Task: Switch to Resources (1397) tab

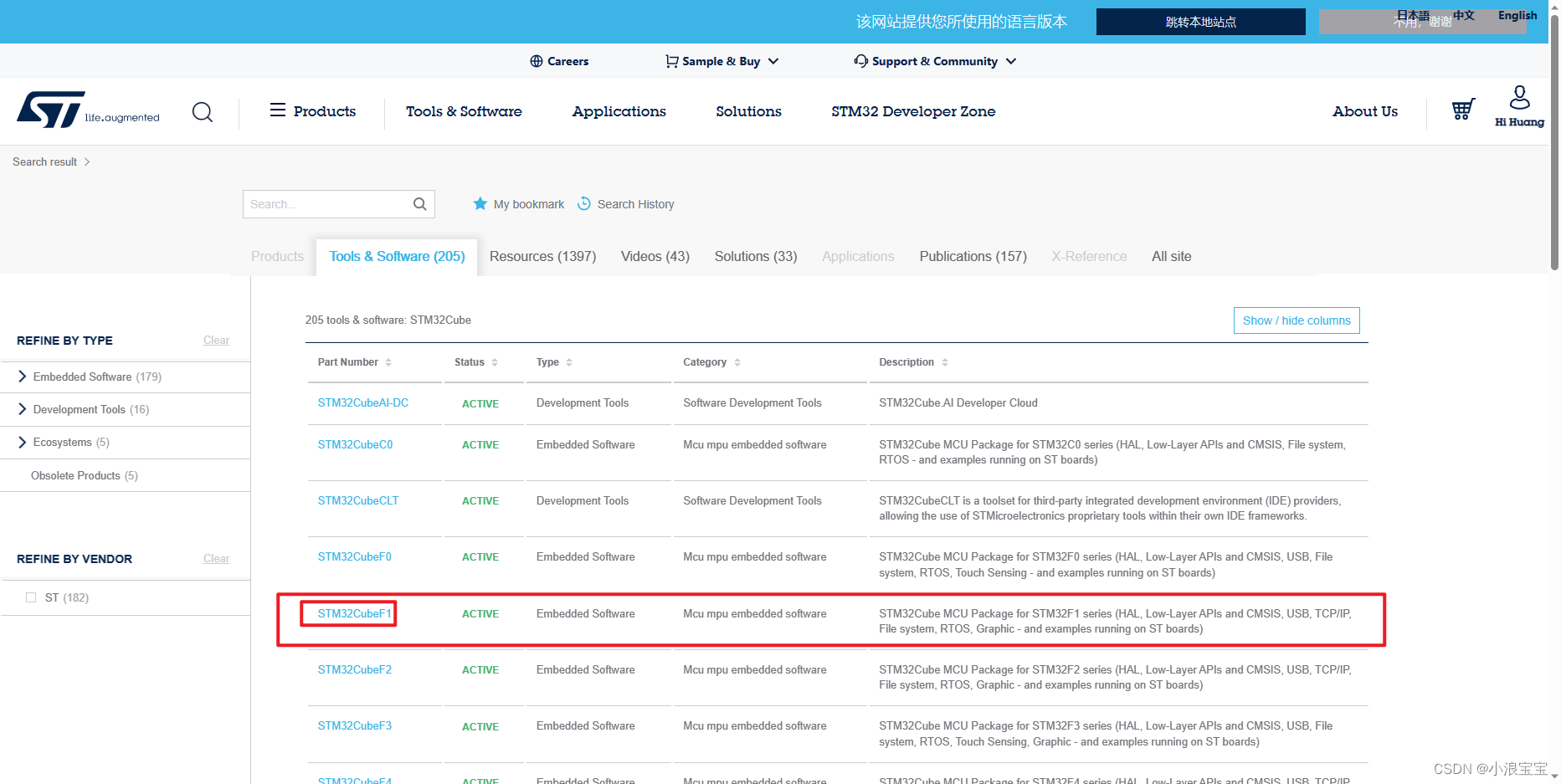Action: click(542, 256)
